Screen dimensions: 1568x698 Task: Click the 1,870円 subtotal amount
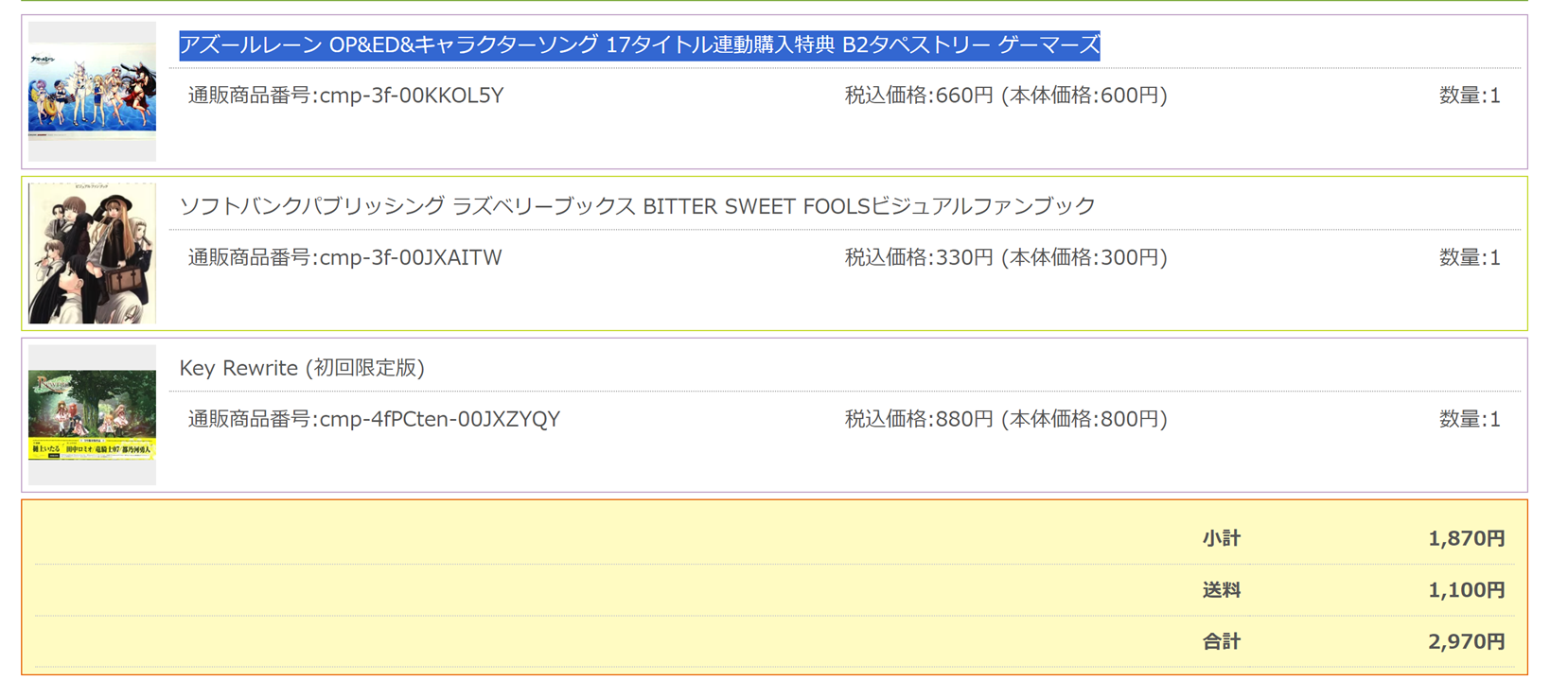(x=1466, y=538)
